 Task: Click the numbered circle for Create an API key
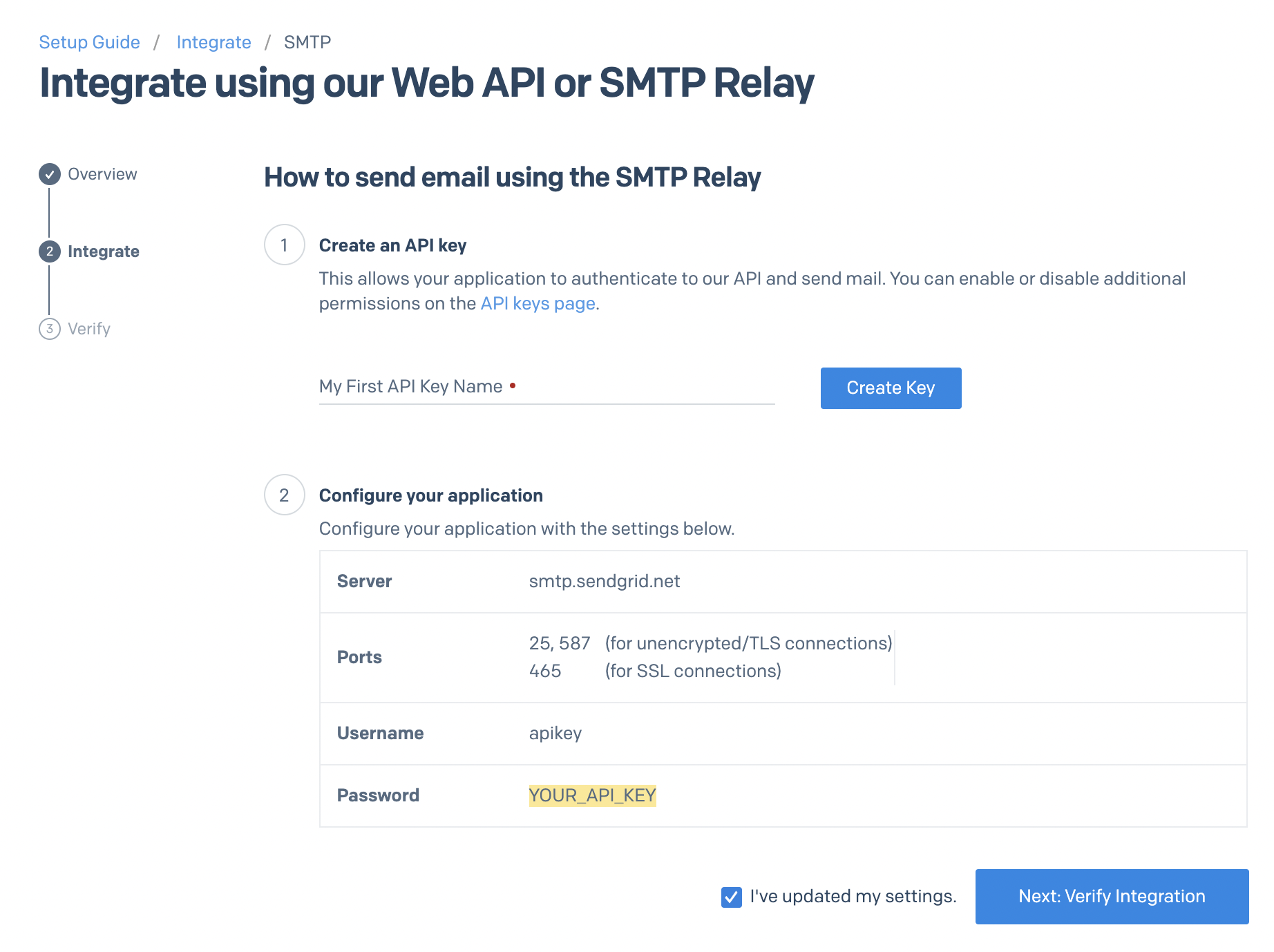pos(283,245)
